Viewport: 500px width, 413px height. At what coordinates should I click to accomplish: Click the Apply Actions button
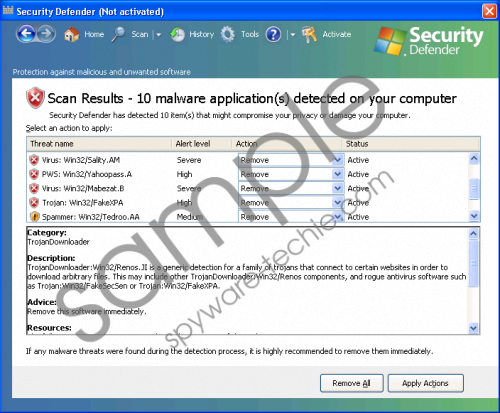tap(425, 383)
